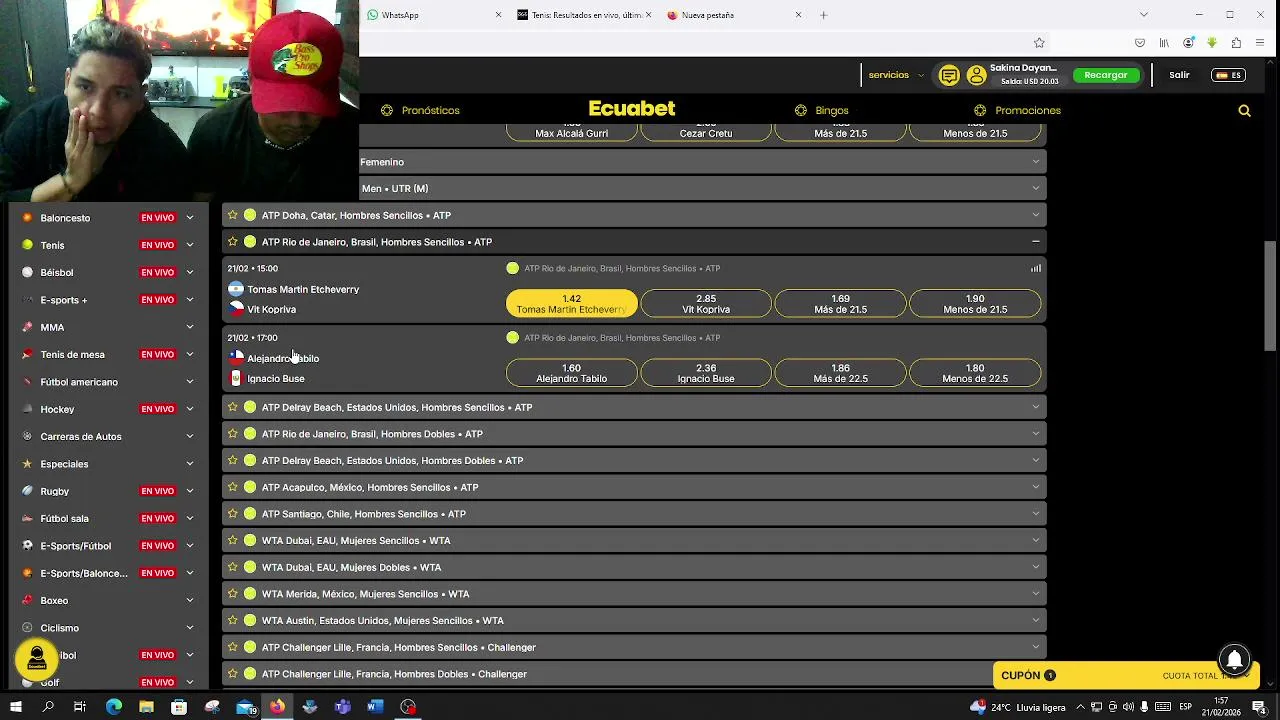Viewport: 1280px width, 720px height.
Task: Click the Boxeo glove icon in sidebar
Action: click(x=27, y=600)
